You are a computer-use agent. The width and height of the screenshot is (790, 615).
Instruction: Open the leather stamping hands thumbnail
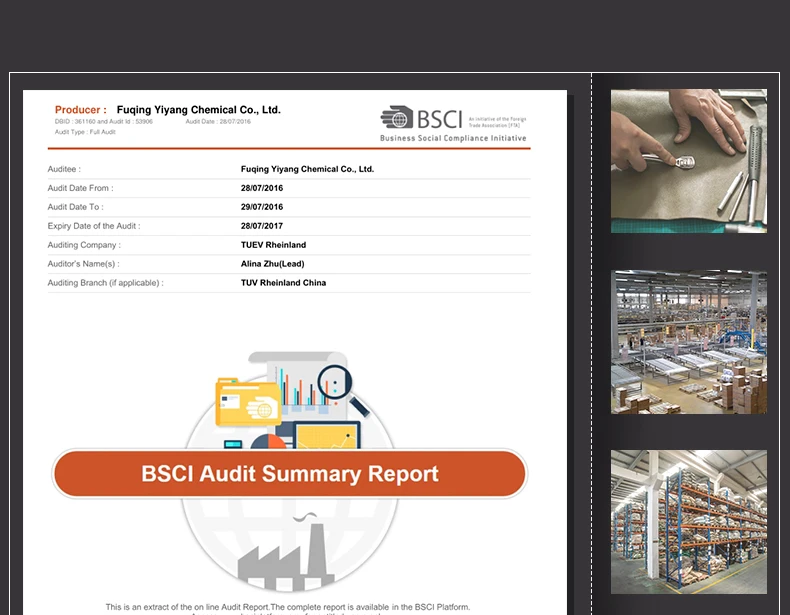689,161
